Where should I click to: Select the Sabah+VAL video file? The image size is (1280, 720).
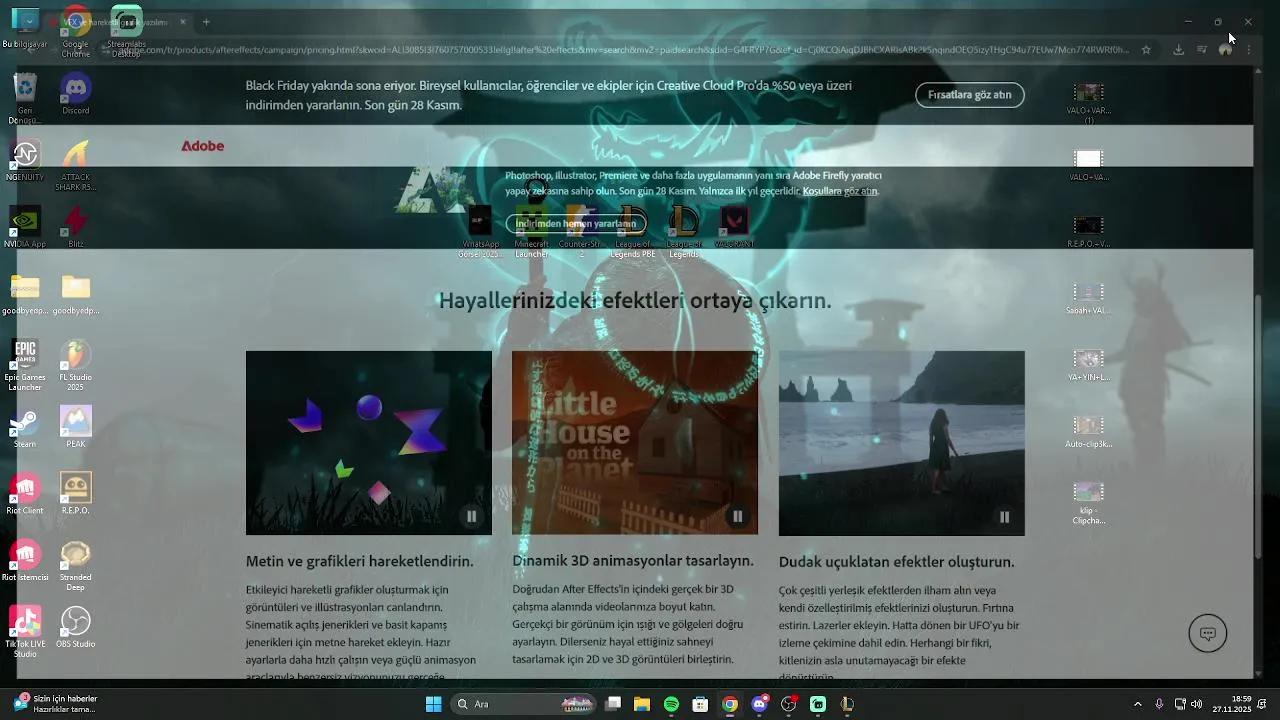pyautogui.click(x=1088, y=298)
